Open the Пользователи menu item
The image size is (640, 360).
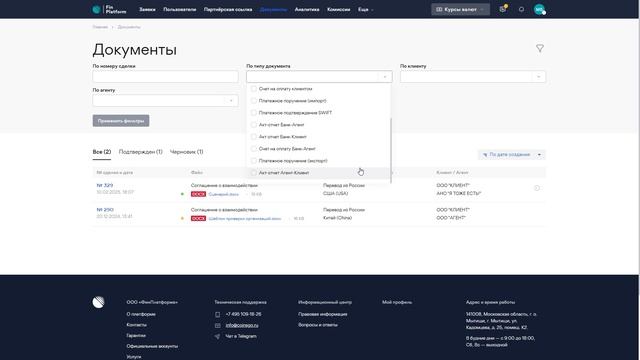(180, 9)
